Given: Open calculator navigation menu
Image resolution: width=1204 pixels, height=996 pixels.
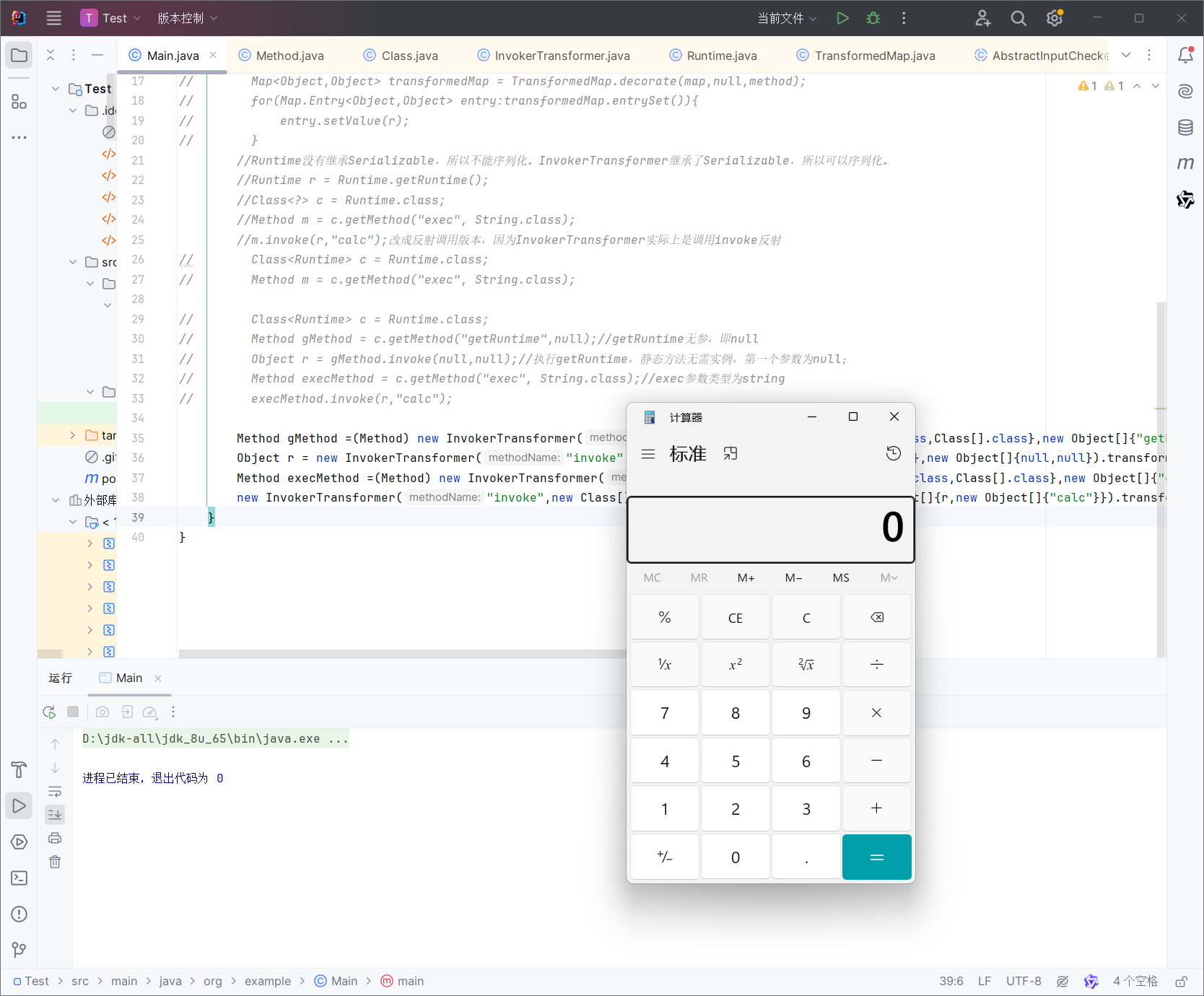Looking at the screenshot, I should click(x=648, y=454).
